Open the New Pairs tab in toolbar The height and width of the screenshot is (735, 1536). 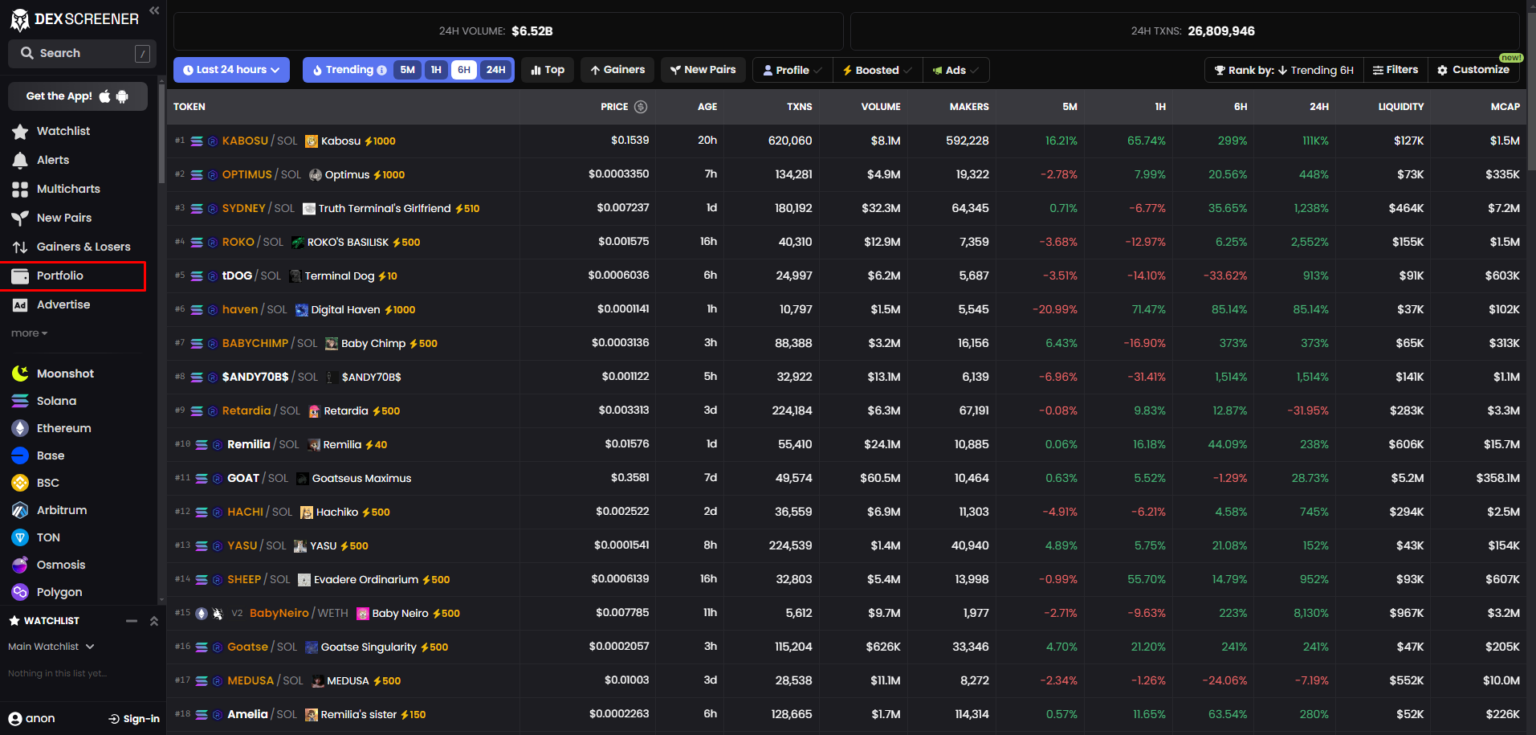point(702,70)
